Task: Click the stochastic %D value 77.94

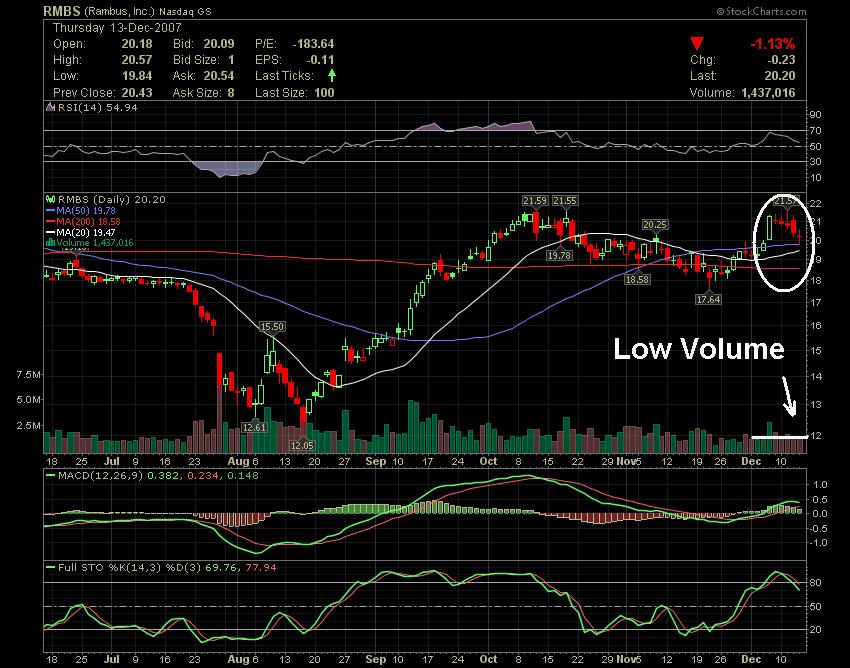Action: (x=261, y=568)
